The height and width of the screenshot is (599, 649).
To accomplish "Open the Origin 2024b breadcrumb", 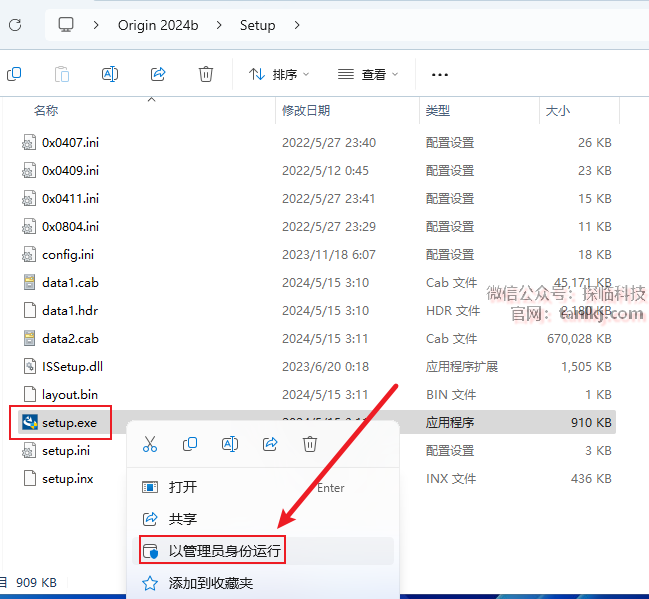I will pyautogui.click(x=158, y=25).
